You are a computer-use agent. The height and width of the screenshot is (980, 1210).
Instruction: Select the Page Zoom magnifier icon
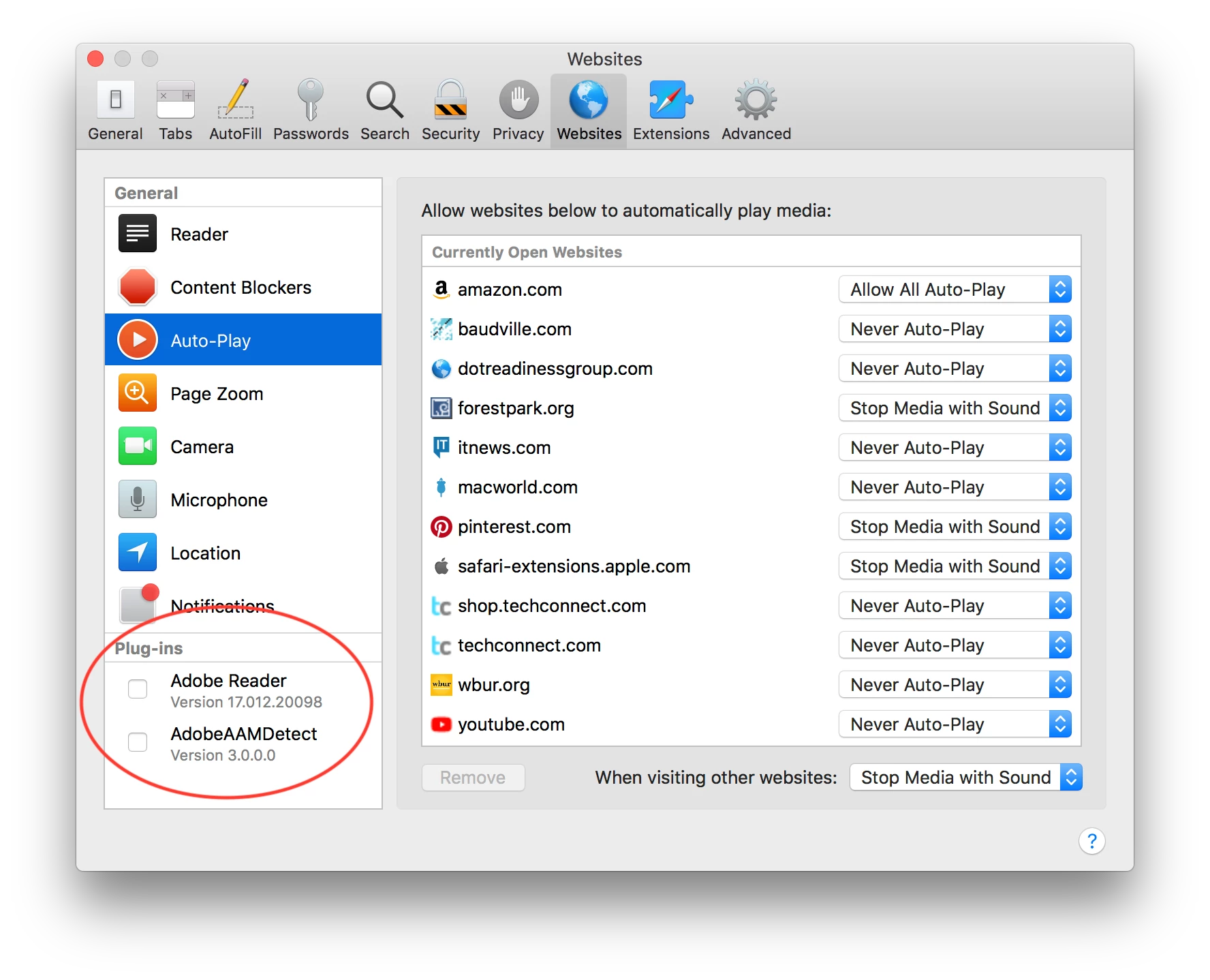click(x=138, y=393)
